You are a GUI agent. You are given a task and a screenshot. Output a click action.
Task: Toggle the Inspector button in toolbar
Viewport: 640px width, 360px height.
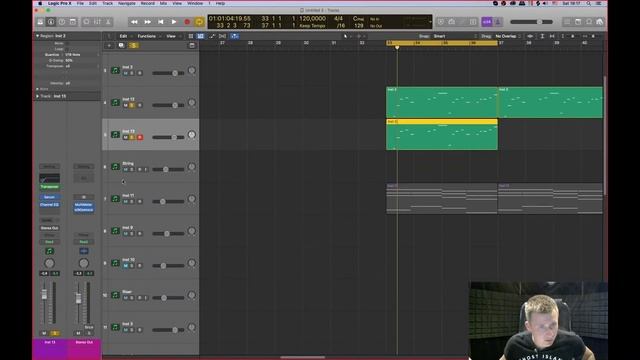[x=51, y=22]
